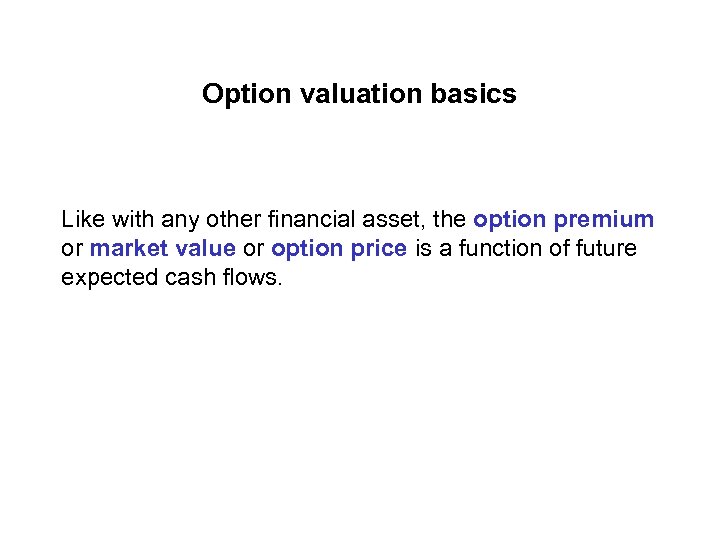Screen dimensions: 720x540
Task: Click the word "the" before option premium
Action: click(x=449, y=220)
